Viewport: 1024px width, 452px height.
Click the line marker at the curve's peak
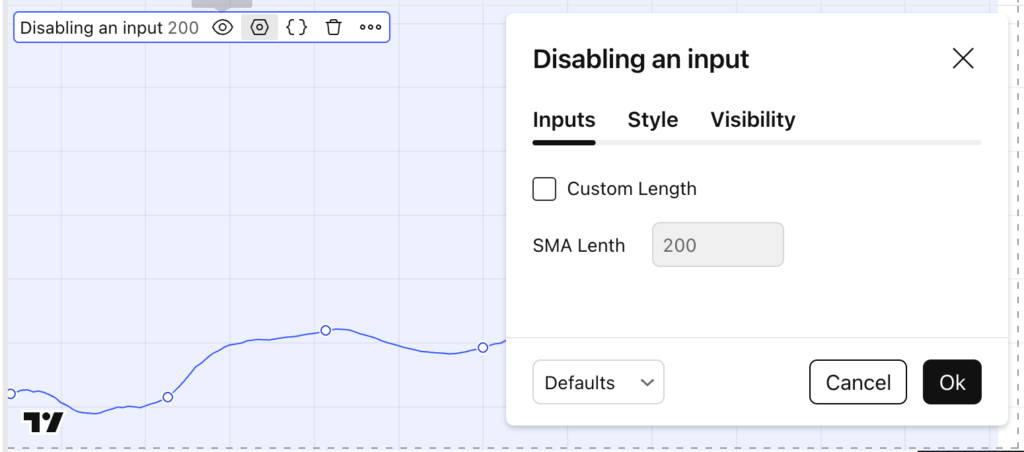[325, 330]
